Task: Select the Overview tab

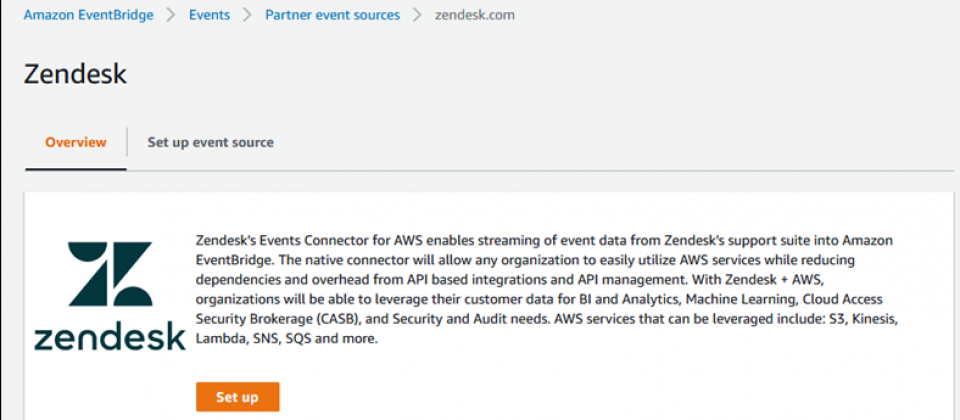Action: tap(76, 143)
